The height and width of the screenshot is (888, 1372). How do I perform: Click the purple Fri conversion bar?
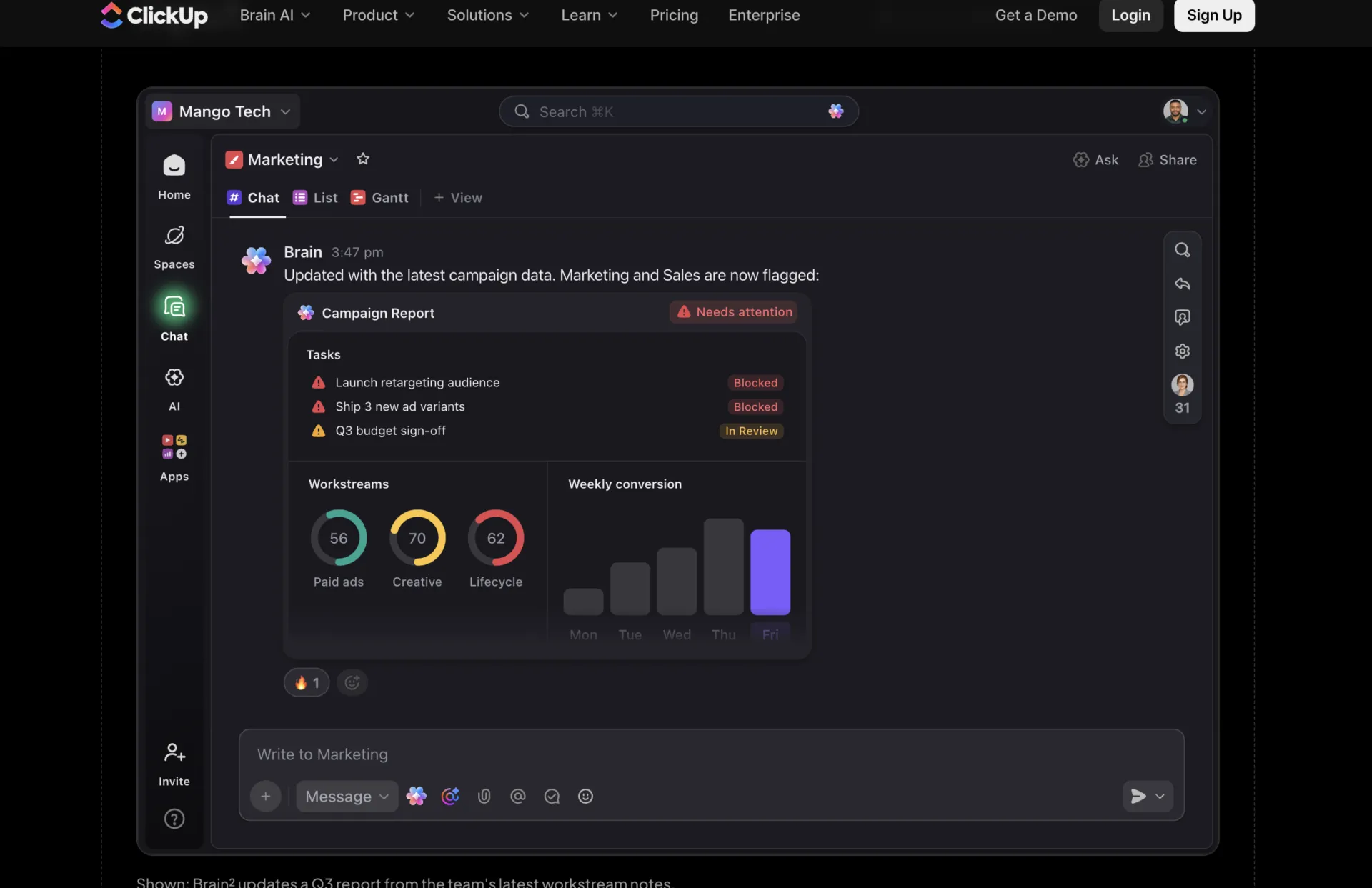click(770, 572)
